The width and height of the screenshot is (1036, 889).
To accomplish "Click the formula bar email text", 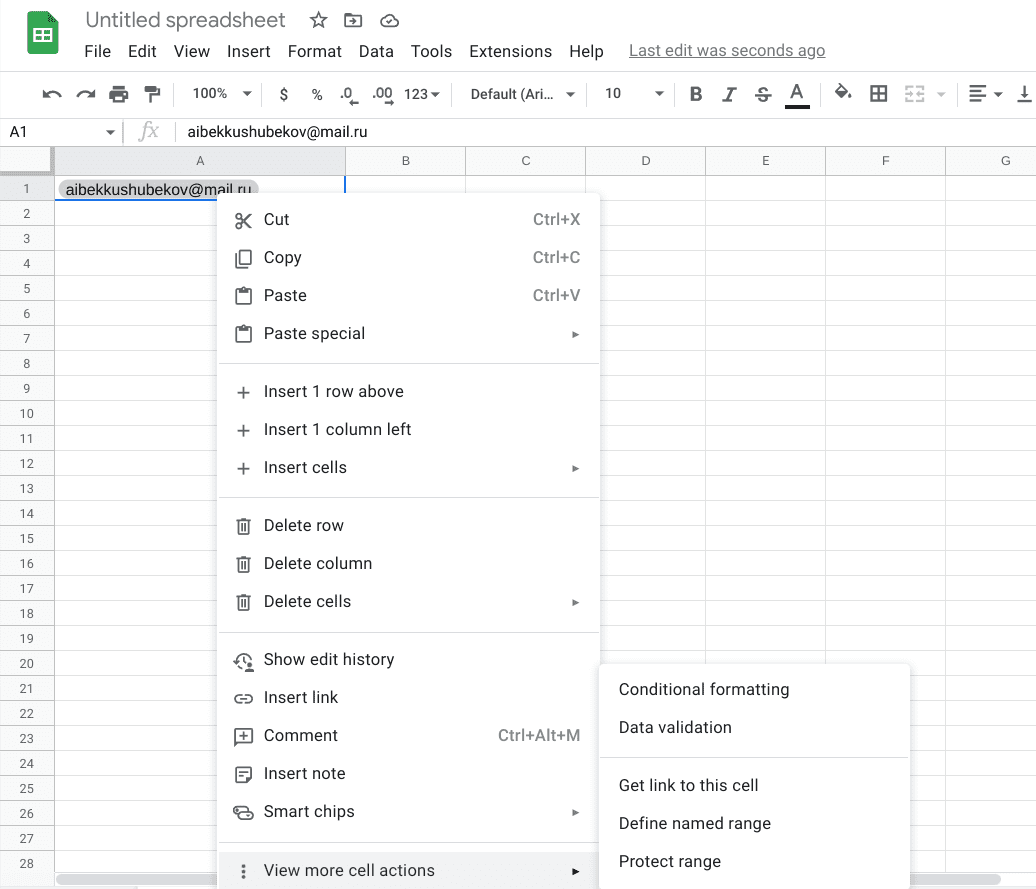I will coord(278,132).
